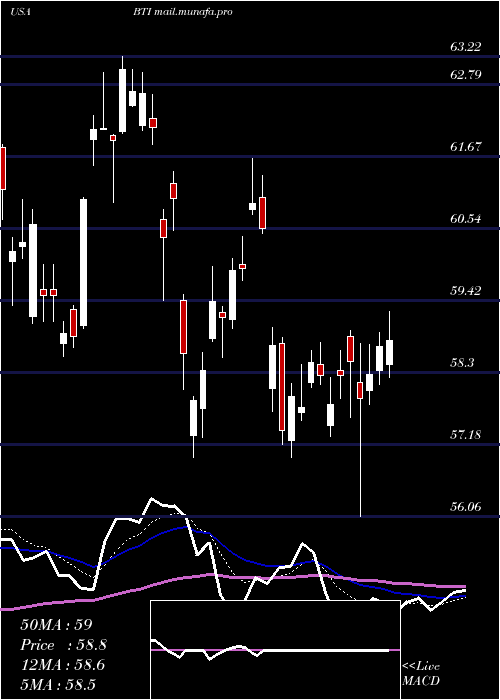The width and height of the screenshot is (500, 700).
Task: Click the Price : 58.8 reading
Action: coord(63,645)
